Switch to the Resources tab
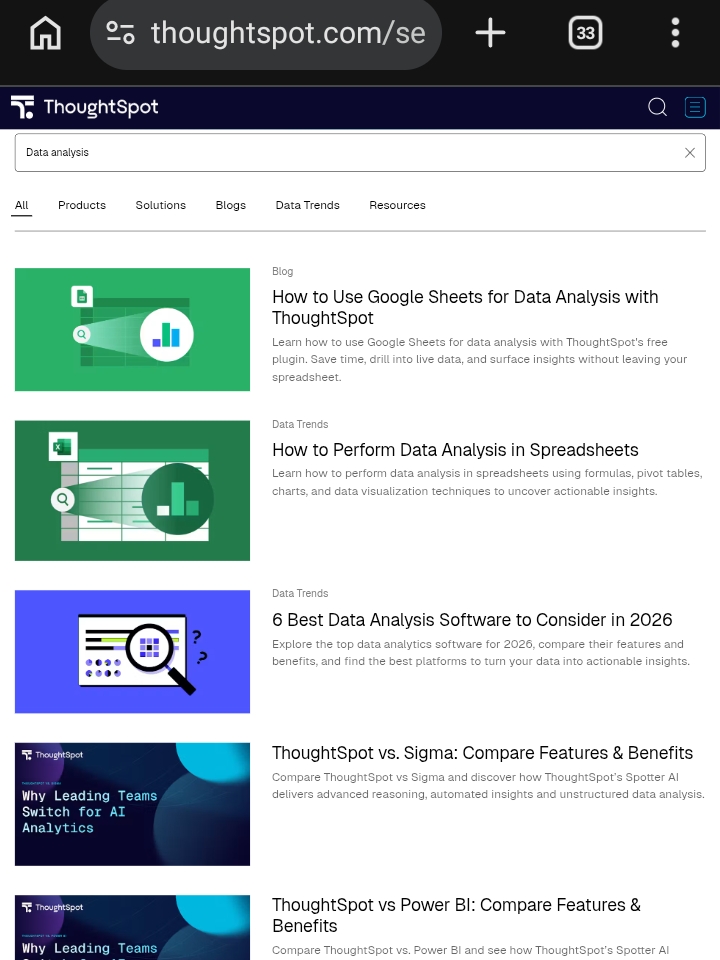Image resolution: width=720 pixels, height=960 pixels. pos(397,205)
